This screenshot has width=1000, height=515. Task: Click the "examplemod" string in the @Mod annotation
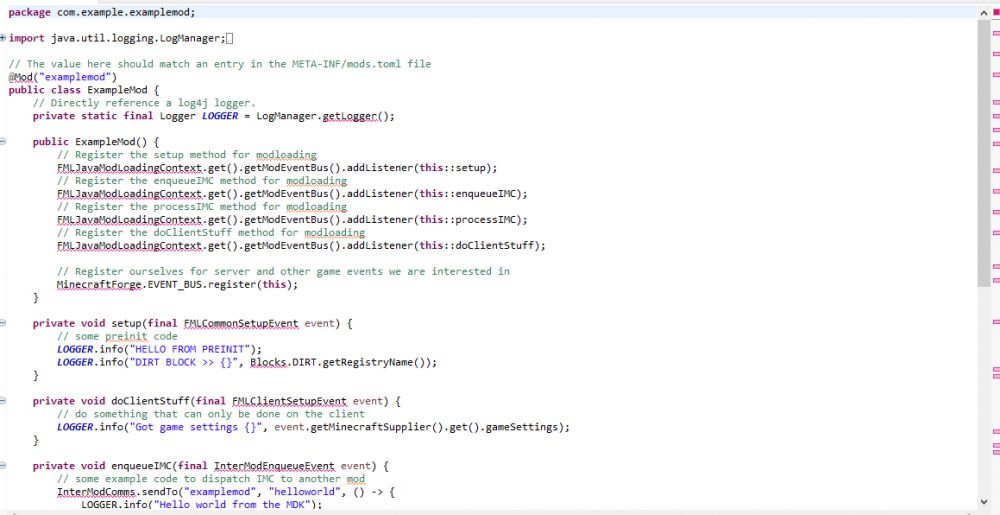(75, 77)
